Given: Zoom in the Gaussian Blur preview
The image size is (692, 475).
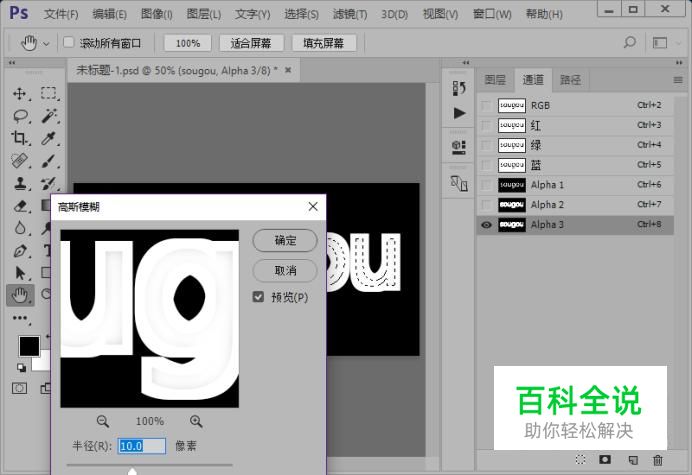Looking at the screenshot, I should (196, 421).
